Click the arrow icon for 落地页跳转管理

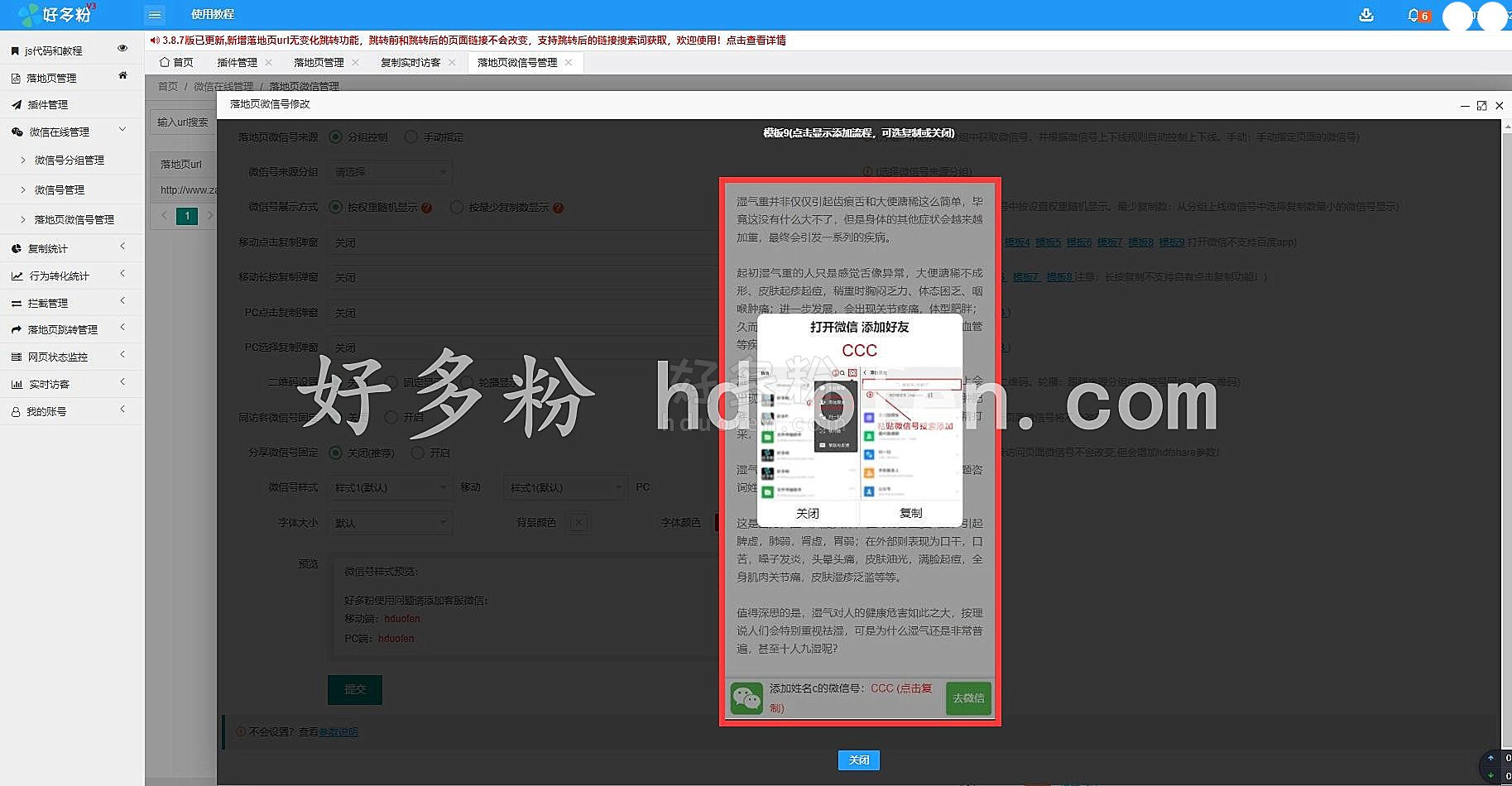[17, 330]
